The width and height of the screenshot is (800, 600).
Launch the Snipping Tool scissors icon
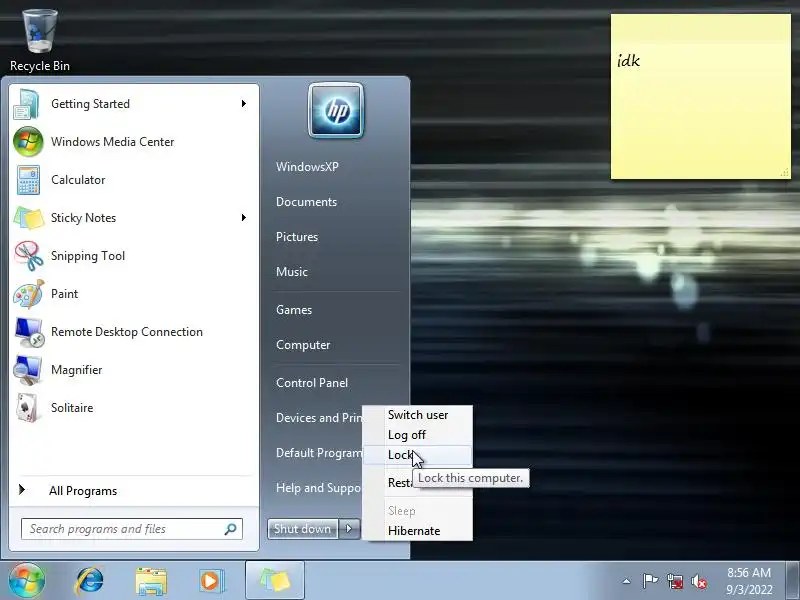pyautogui.click(x=29, y=256)
